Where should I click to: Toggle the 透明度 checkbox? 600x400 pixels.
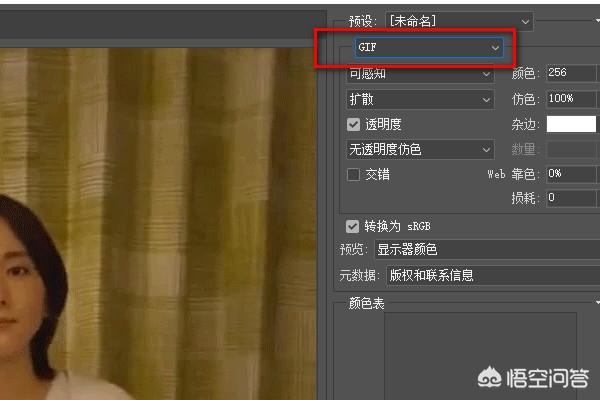(x=354, y=124)
